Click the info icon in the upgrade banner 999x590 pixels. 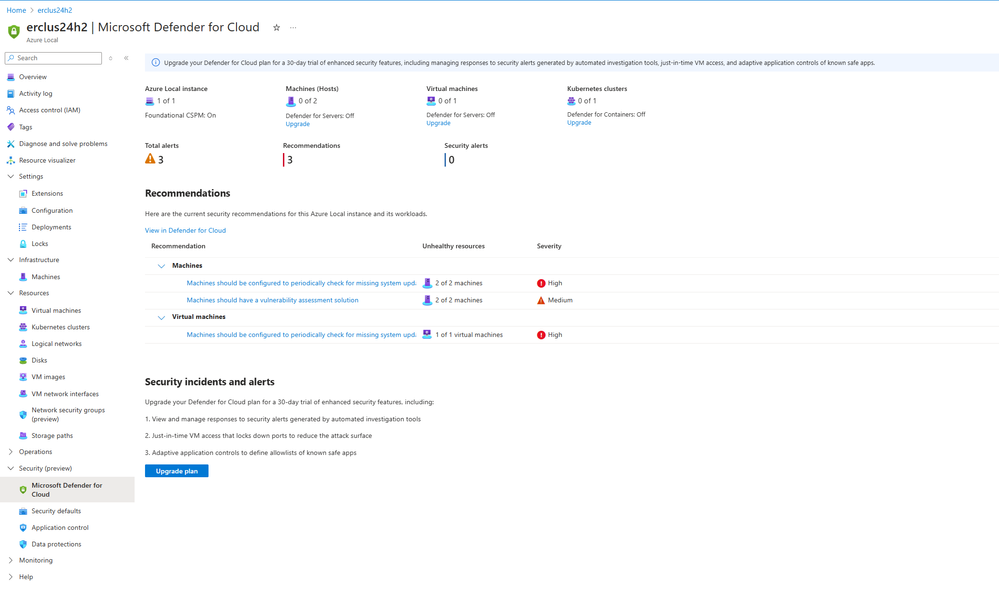(155, 62)
